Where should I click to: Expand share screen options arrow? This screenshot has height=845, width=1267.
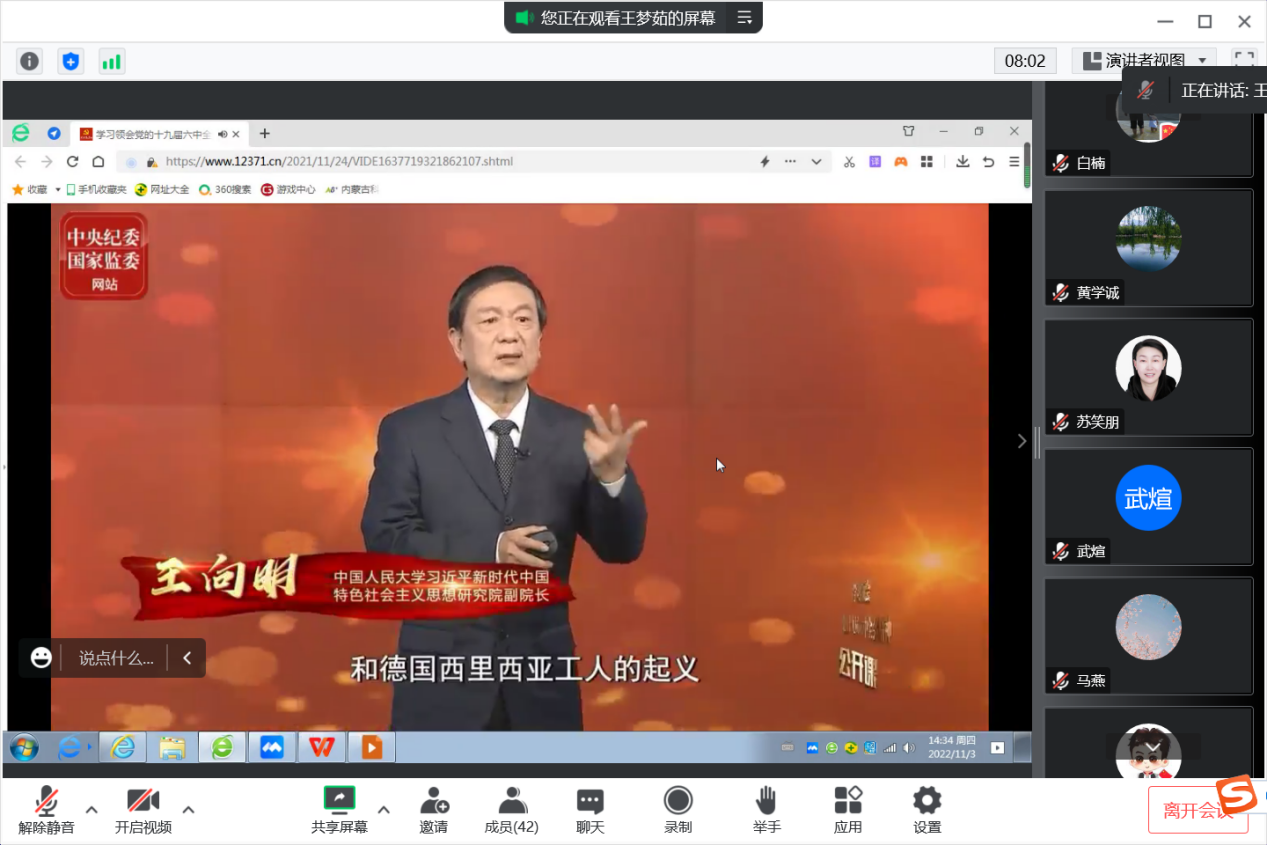(384, 809)
